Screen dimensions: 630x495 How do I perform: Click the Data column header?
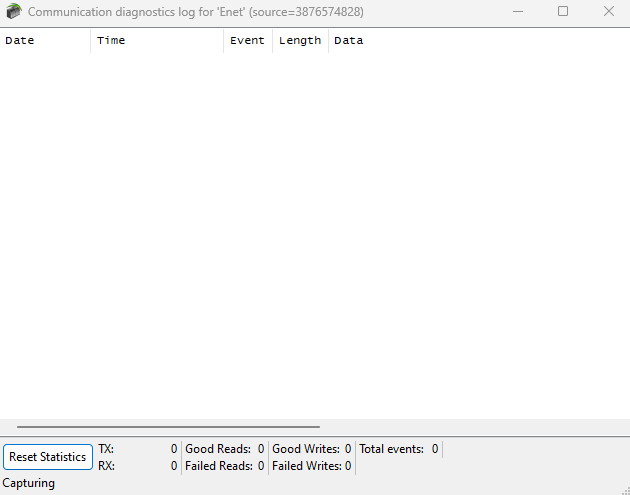coord(348,41)
